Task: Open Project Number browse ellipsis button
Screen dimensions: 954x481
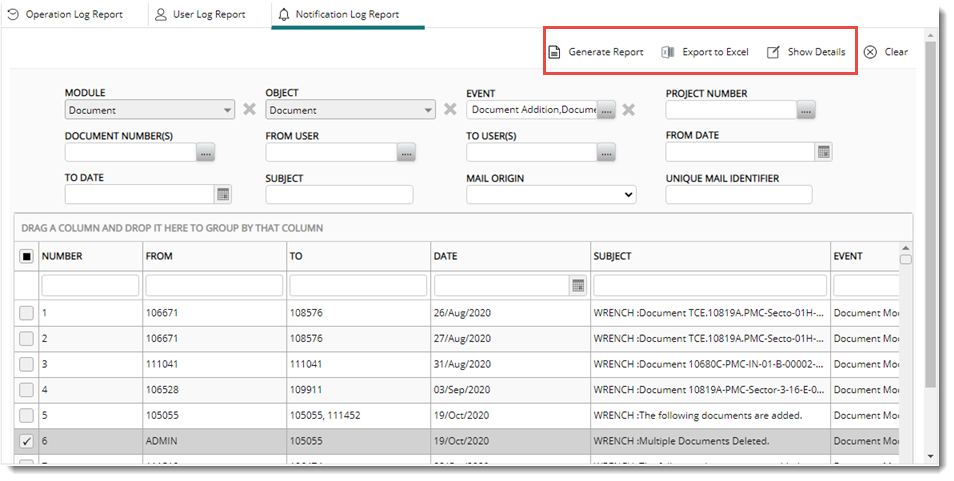Action: pos(806,110)
